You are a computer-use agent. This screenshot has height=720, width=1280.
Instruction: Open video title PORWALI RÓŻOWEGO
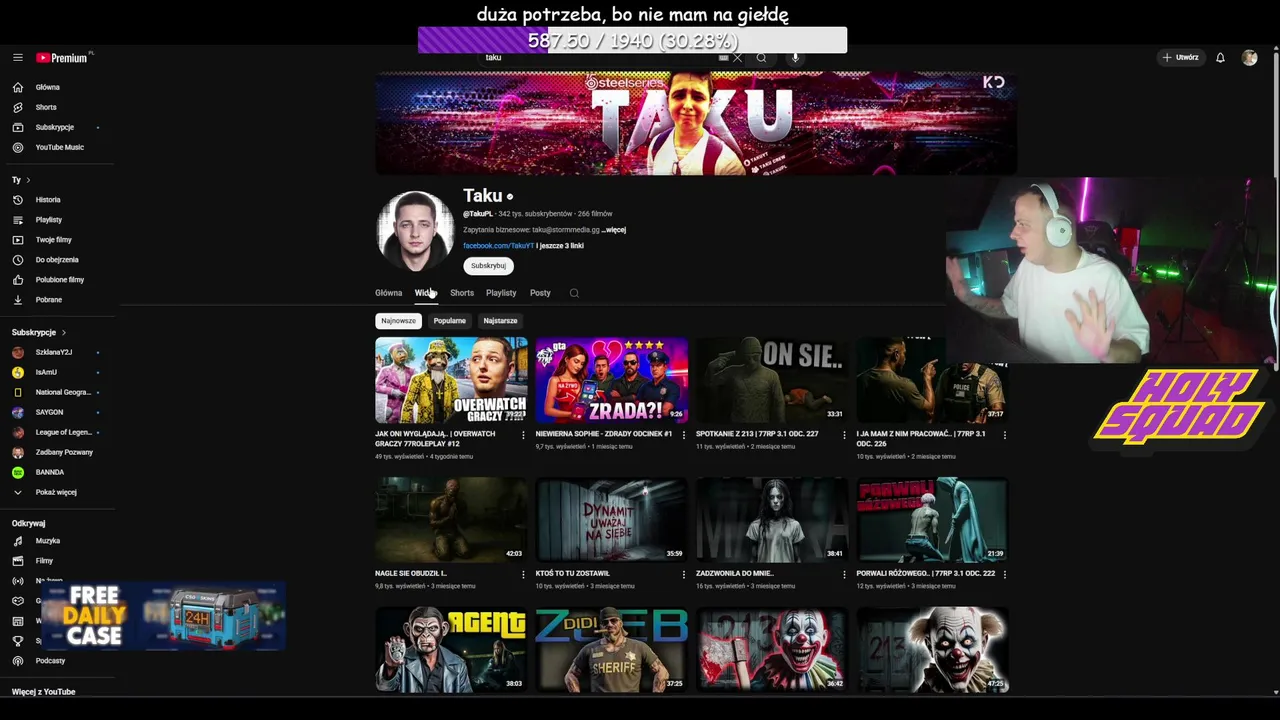[x=926, y=574]
